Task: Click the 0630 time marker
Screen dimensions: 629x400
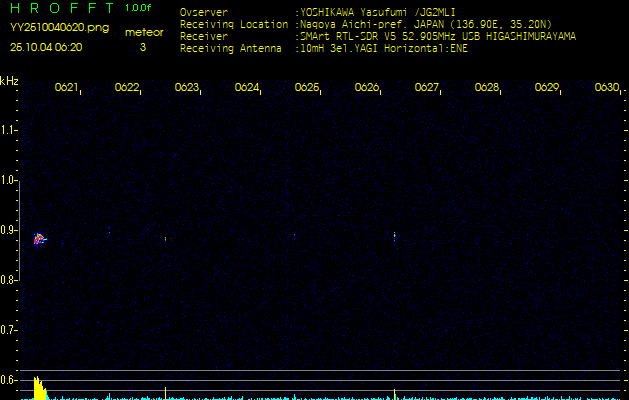Action: coord(607,87)
